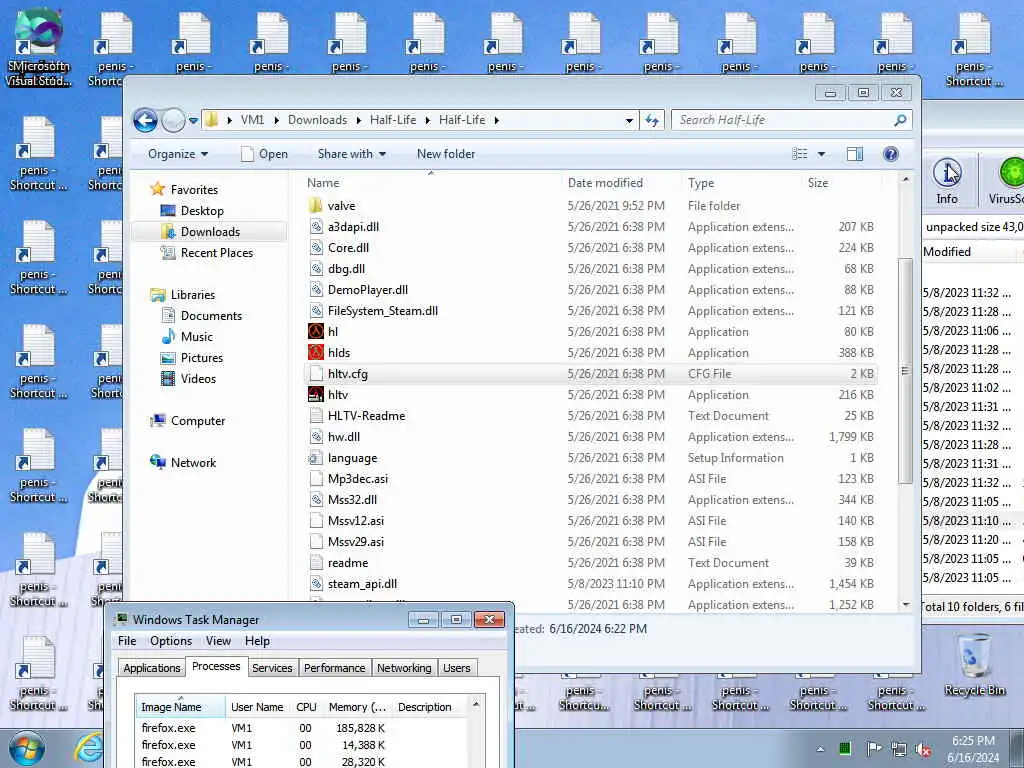Select the VM1 breadcrumb in address bar

[x=252, y=120]
